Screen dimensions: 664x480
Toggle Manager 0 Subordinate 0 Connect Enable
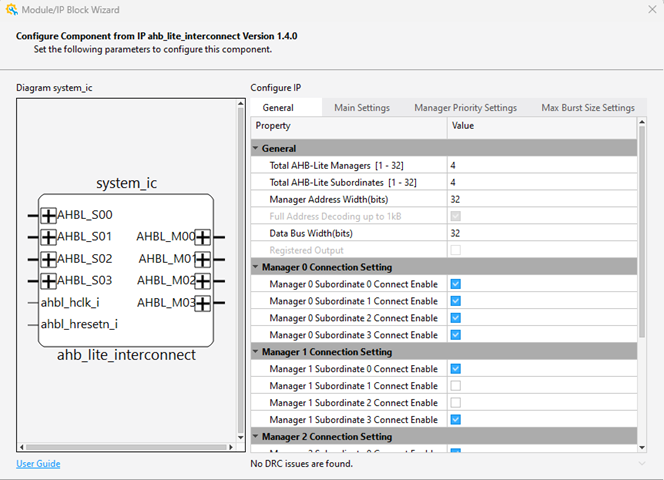pyautogui.click(x=456, y=284)
